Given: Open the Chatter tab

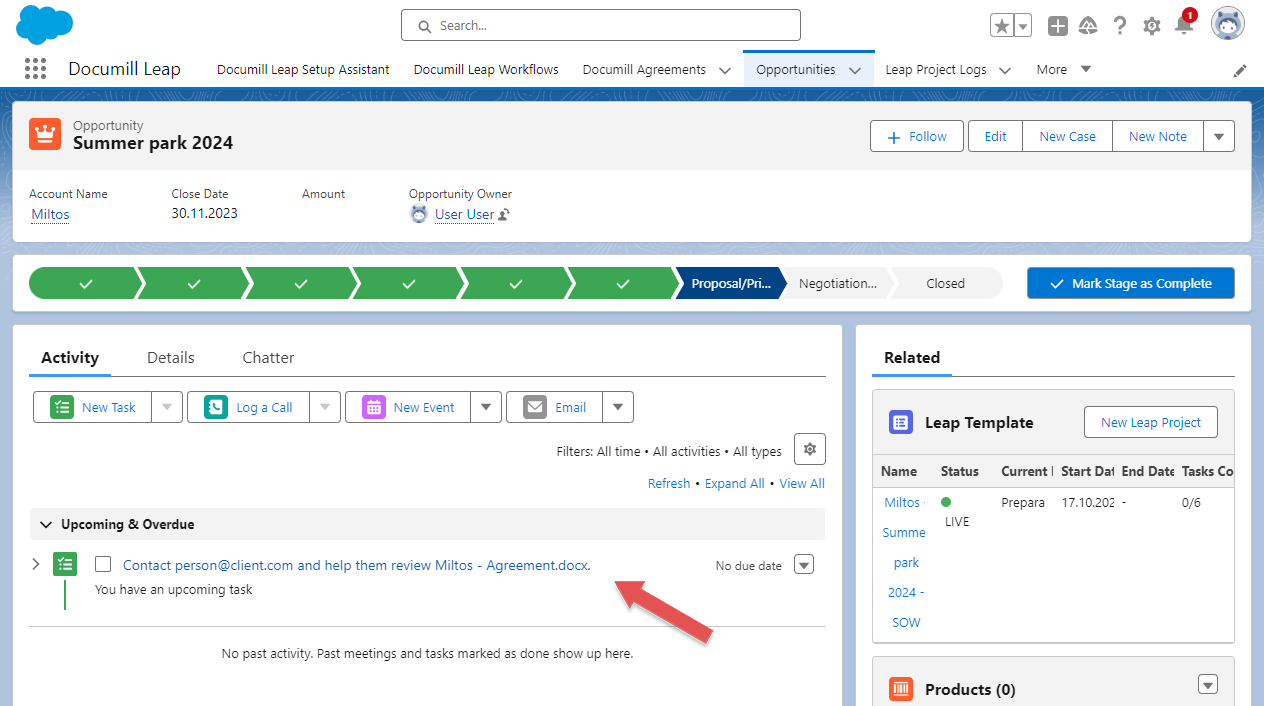Looking at the screenshot, I should [x=267, y=357].
